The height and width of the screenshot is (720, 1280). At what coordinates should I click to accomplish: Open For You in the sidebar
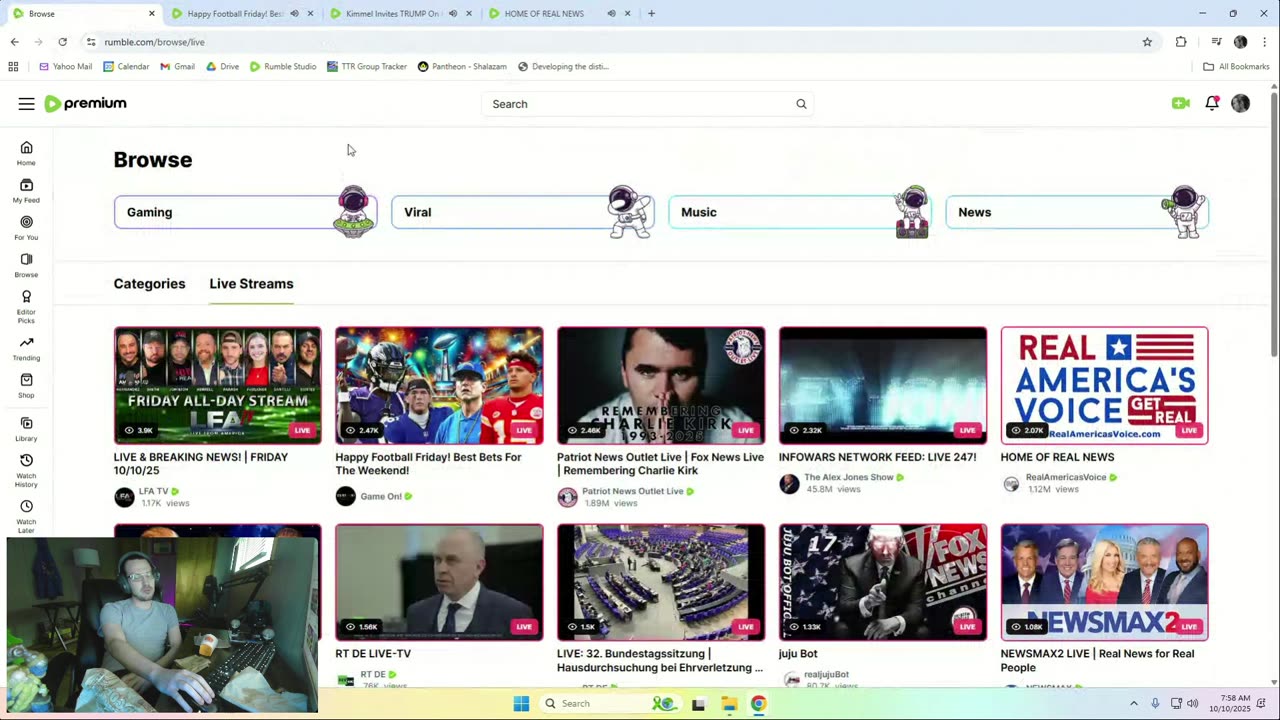tap(26, 228)
